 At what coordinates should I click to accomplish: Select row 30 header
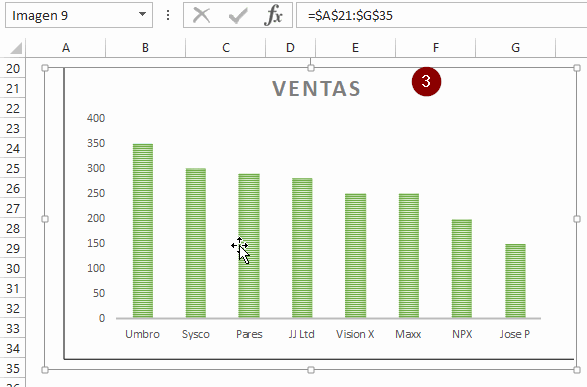click(13, 269)
